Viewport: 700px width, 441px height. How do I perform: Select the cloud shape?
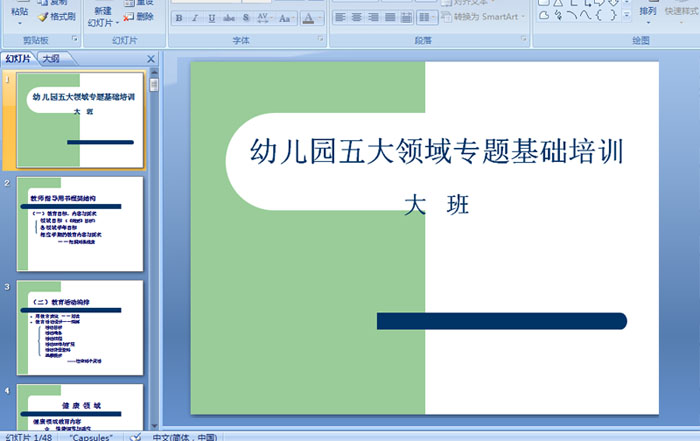pyautogui.click(x=544, y=16)
